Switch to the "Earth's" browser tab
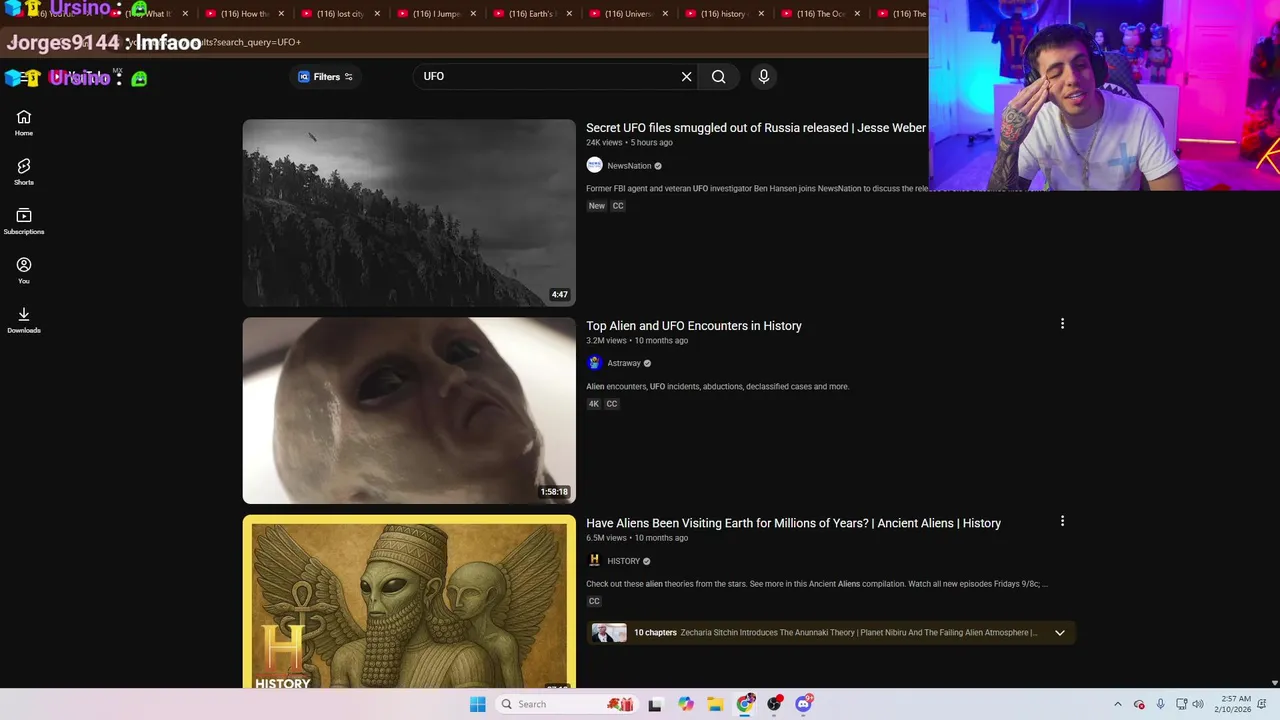 pyautogui.click(x=532, y=14)
